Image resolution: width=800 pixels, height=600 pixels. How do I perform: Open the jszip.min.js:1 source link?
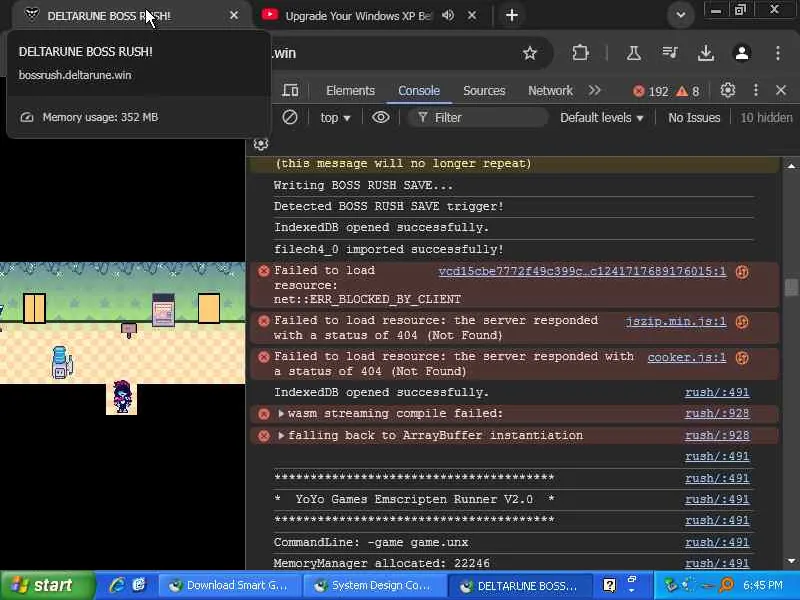[676, 321]
